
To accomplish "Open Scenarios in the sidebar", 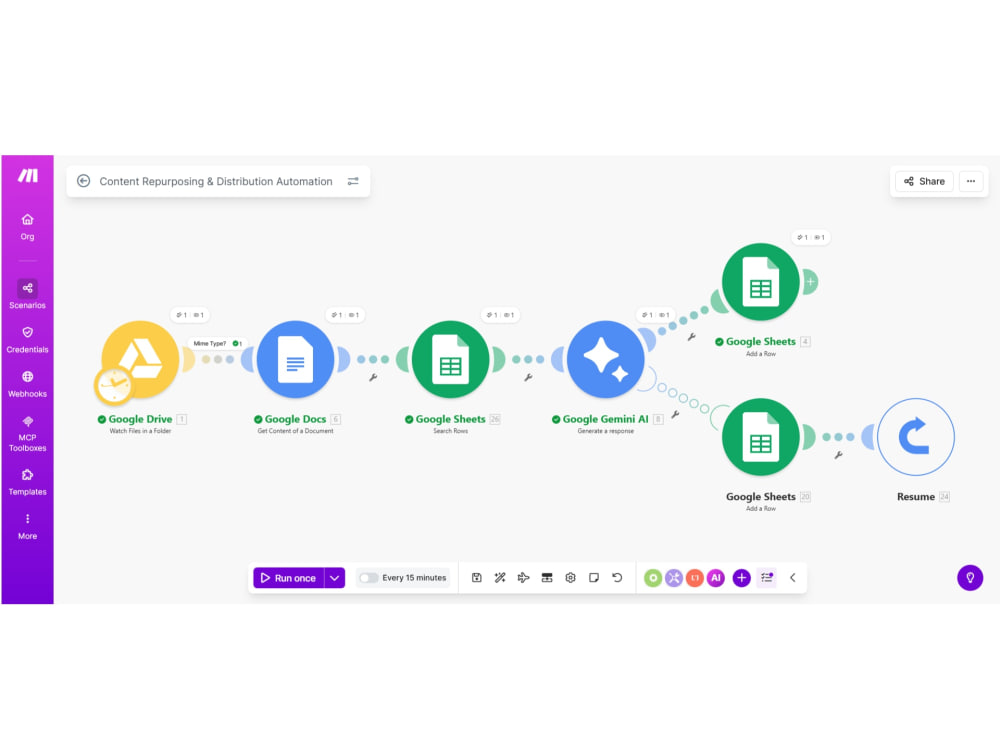I will point(27,295).
